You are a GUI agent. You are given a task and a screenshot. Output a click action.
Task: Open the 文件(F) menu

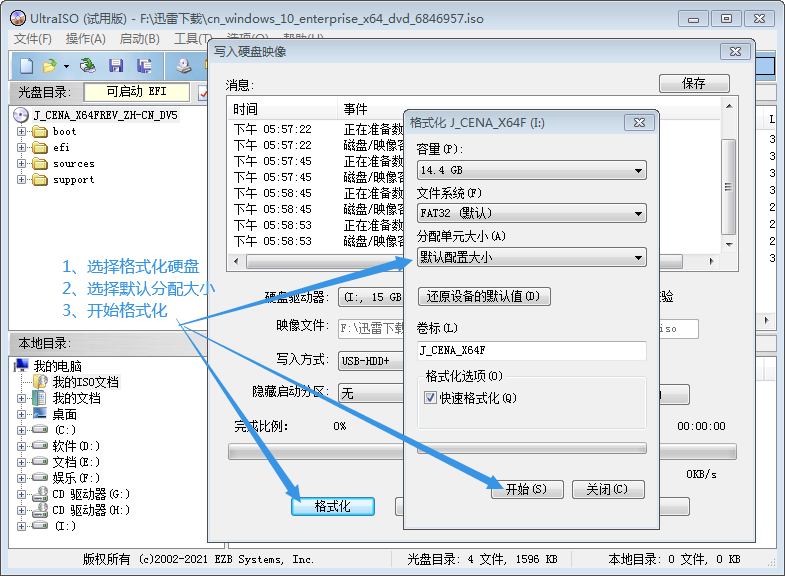pyautogui.click(x=33, y=39)
